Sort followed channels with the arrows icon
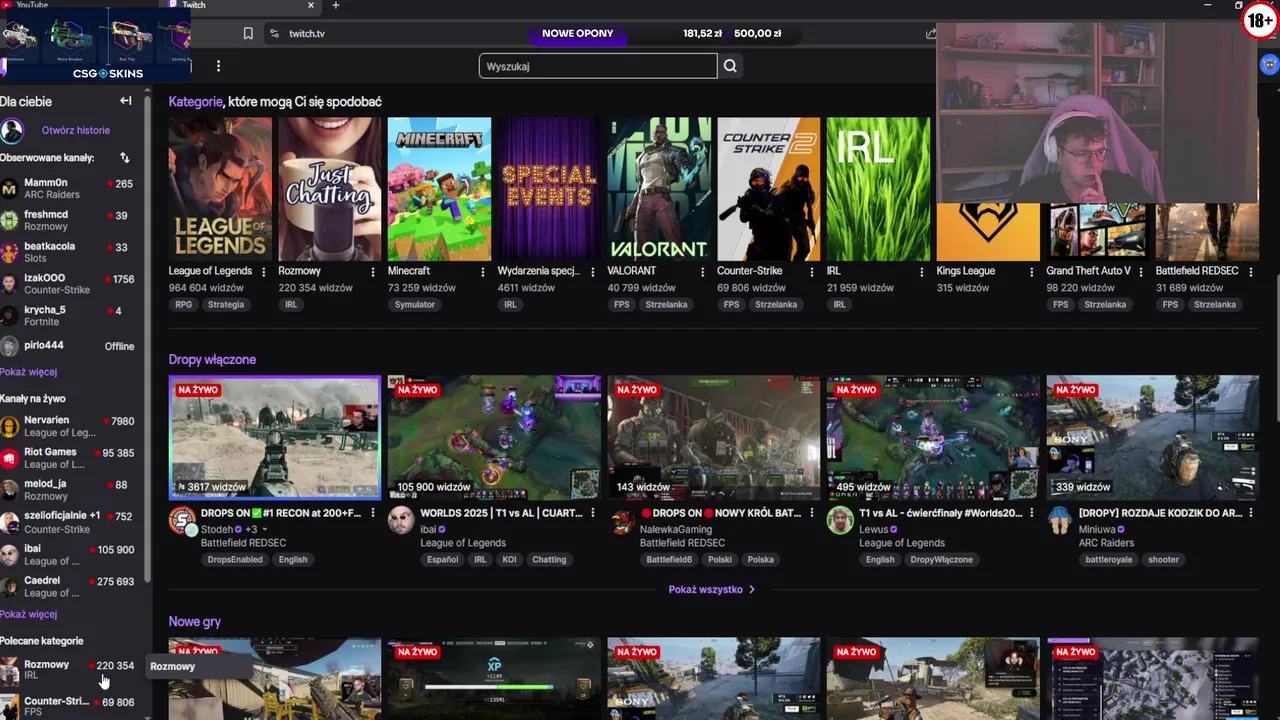The height and width of the screenshot is (720, 1280). click(x=124, y=158)
